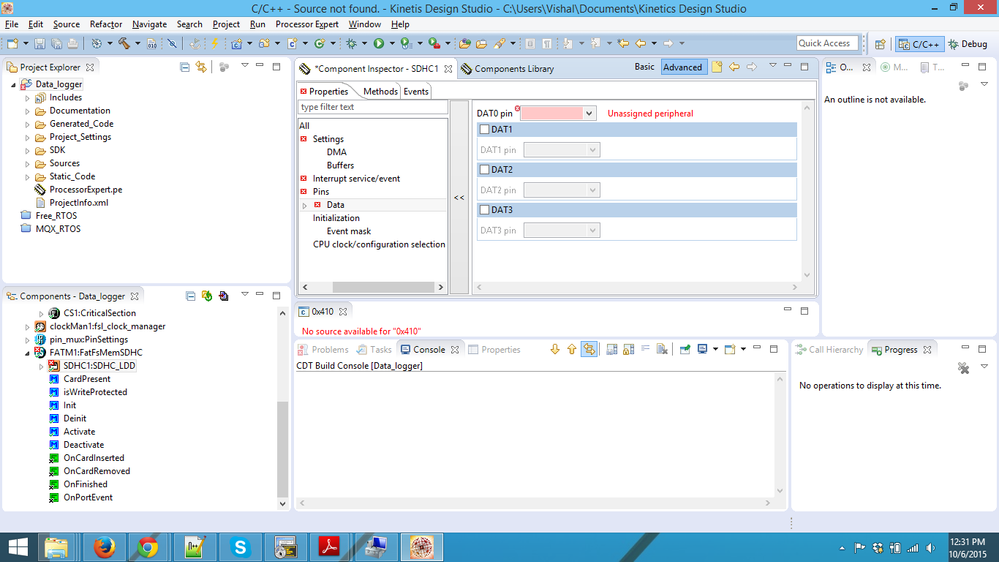Image resolution: width=999 pixels, height=562 pixels.
Task: Click Collapse All in Project Explorer
Action: pyautogui.click(x=185, y=67)
